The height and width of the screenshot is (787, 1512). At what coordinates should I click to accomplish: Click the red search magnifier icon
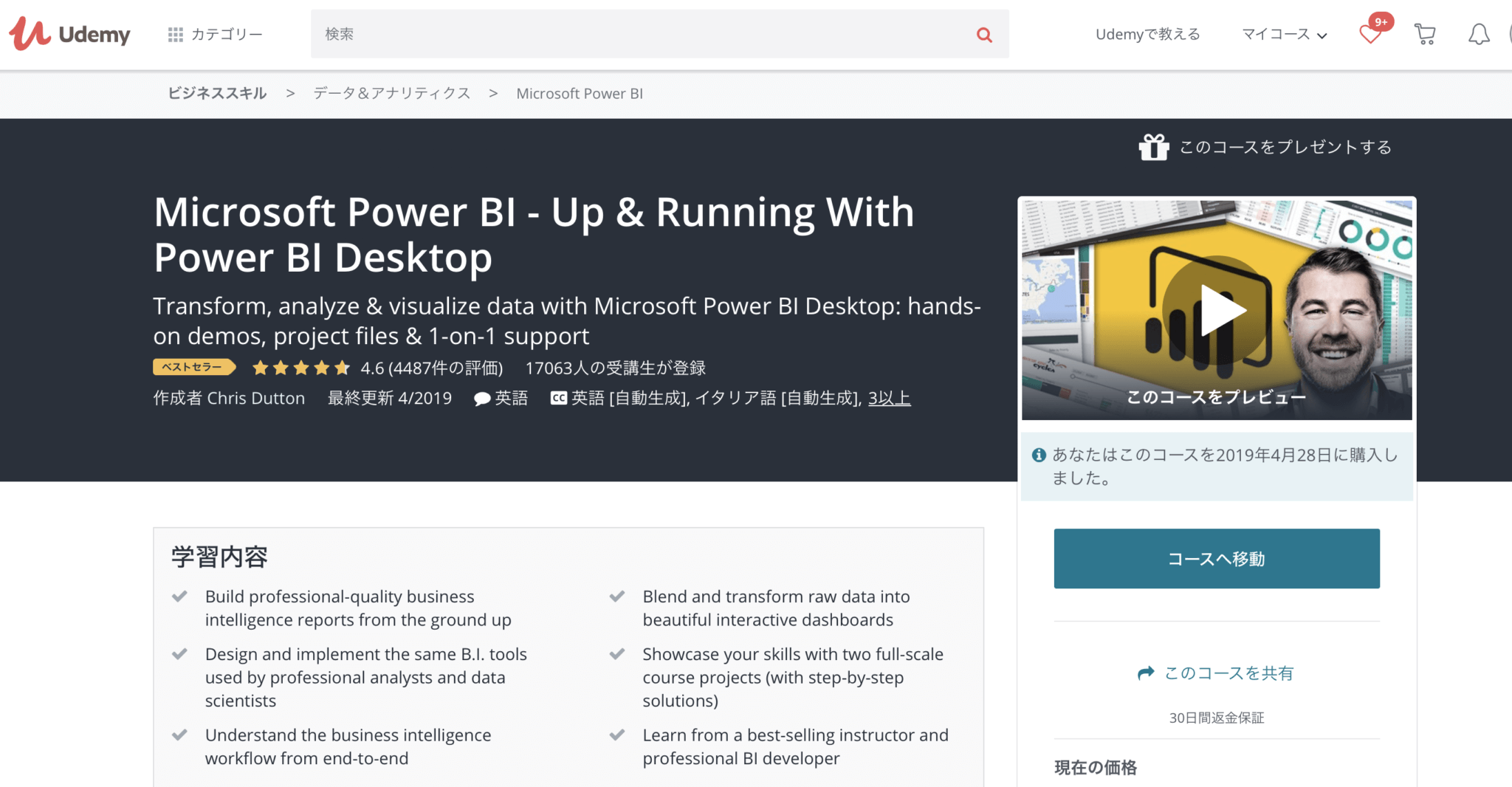coord(984,34)
